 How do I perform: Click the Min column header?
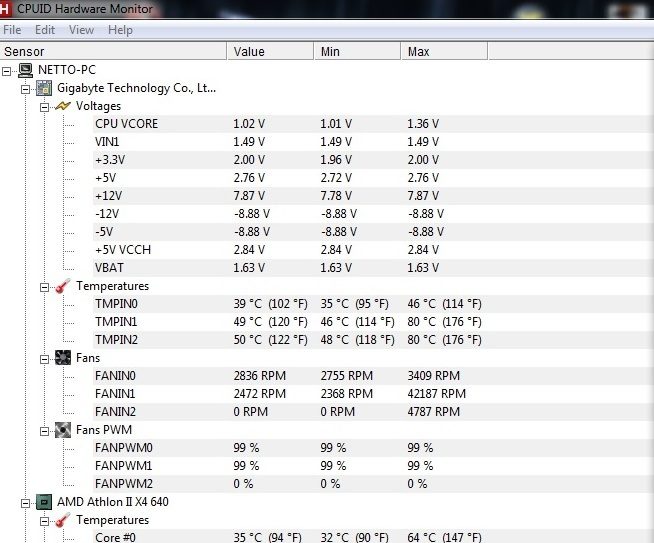click(357, 51)
